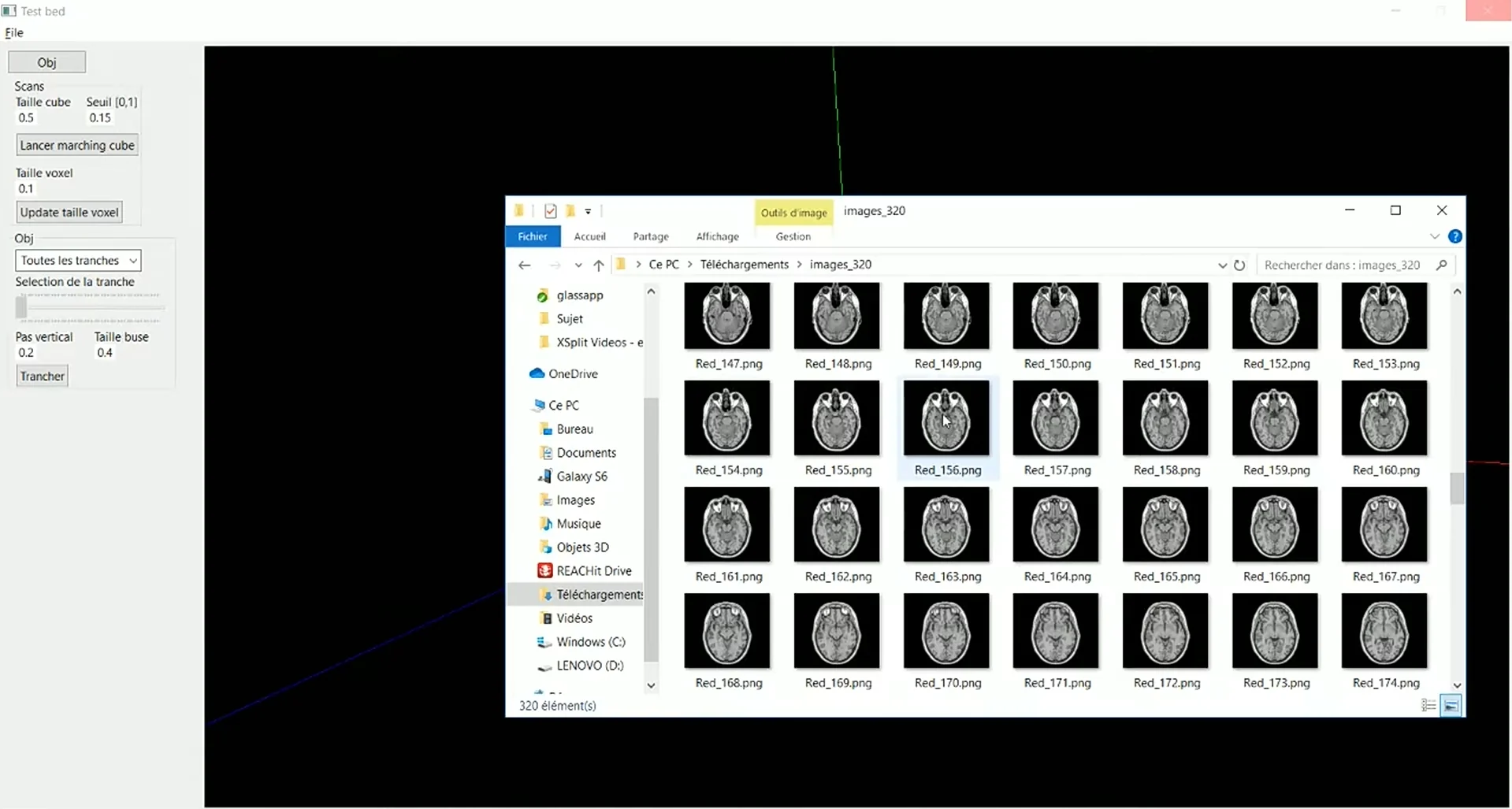Edit the Seuil threshold value field

(101, 118)
